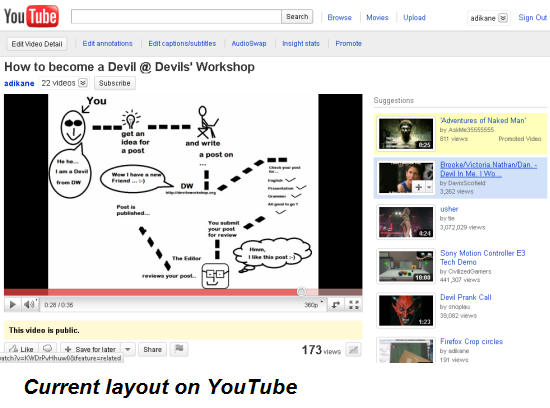Expand the Save for later dropdown arrow

[128, 349]
